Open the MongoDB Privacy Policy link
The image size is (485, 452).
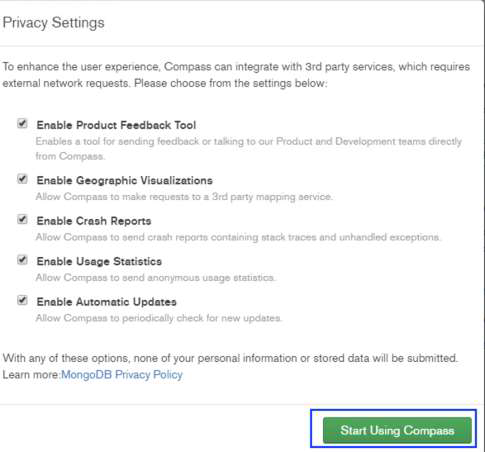pyautogui.click(x=122, y=375)
